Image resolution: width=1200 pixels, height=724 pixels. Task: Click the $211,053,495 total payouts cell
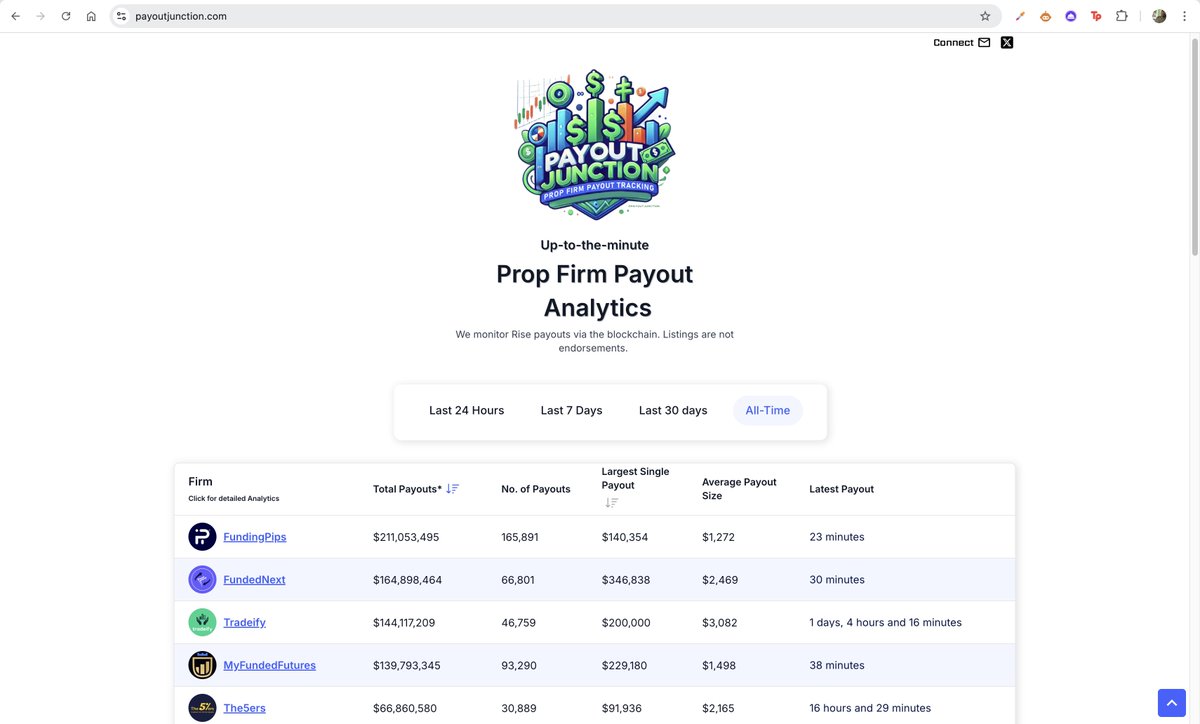(x=406, y=537)
